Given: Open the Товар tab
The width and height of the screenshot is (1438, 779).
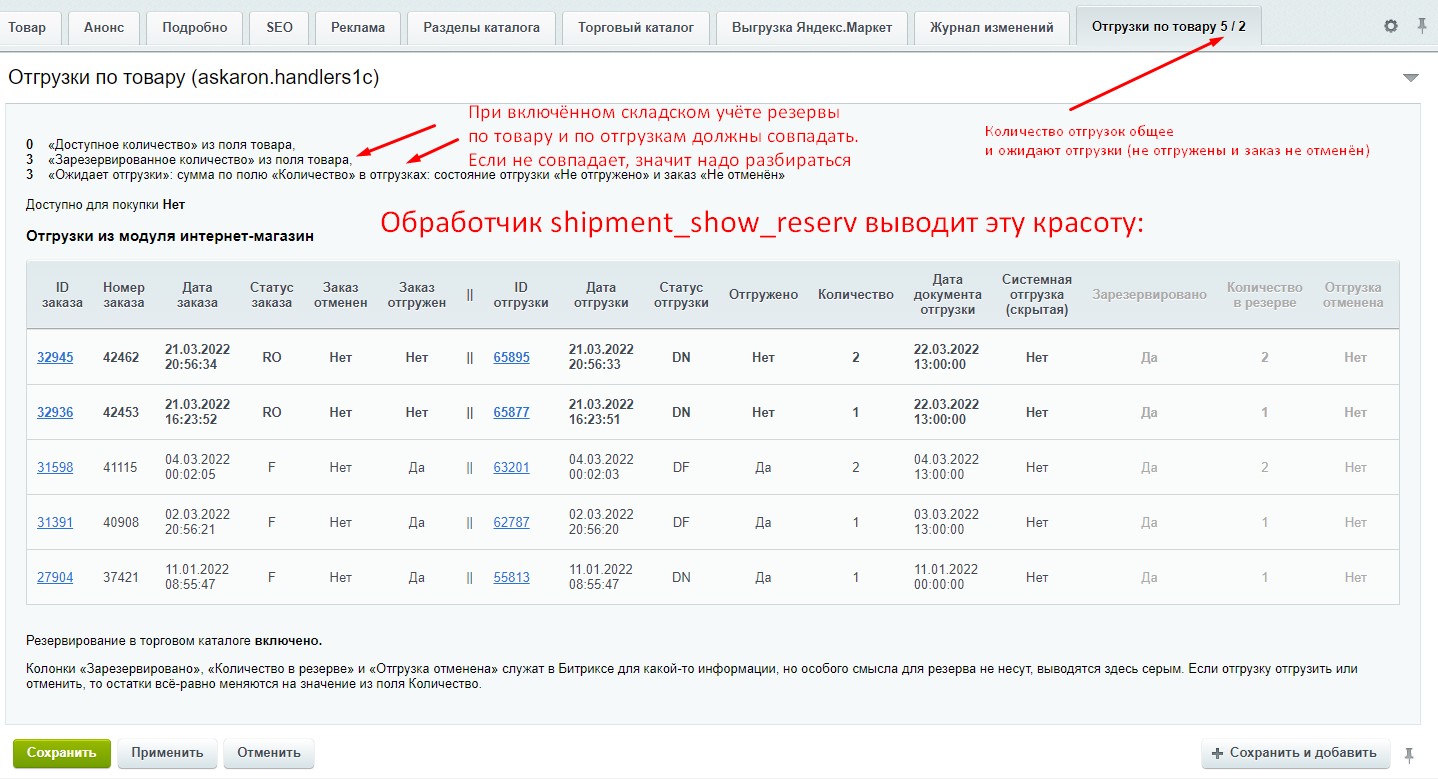Looking at the screenshot, I should tap(28, 28).
